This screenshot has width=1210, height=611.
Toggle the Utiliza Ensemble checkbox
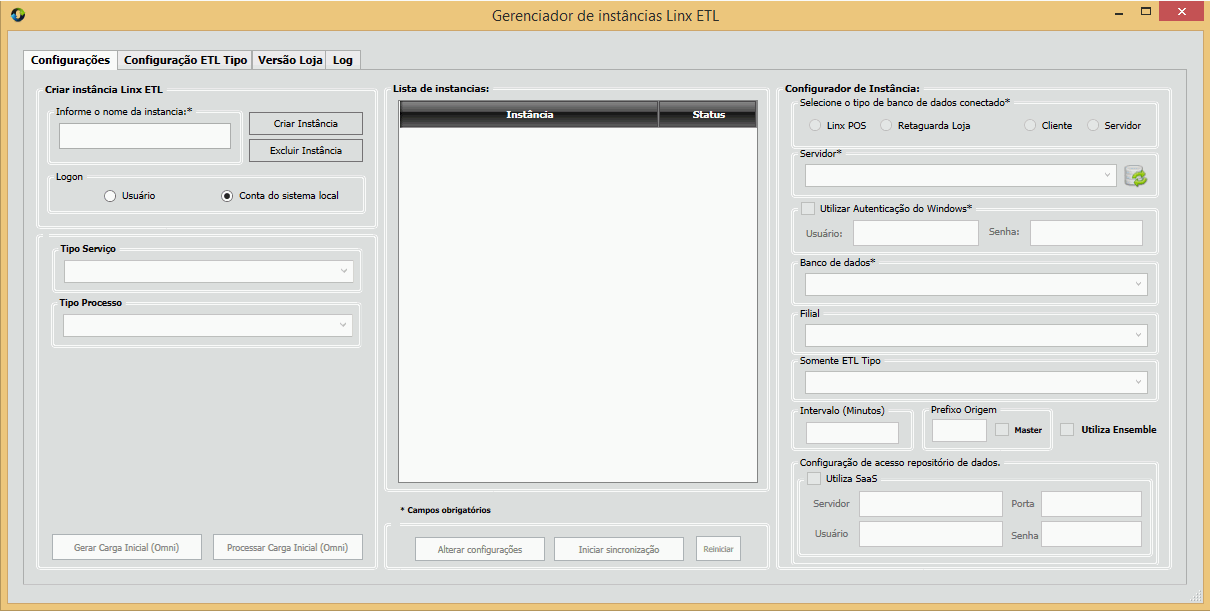pos(1067,429)
